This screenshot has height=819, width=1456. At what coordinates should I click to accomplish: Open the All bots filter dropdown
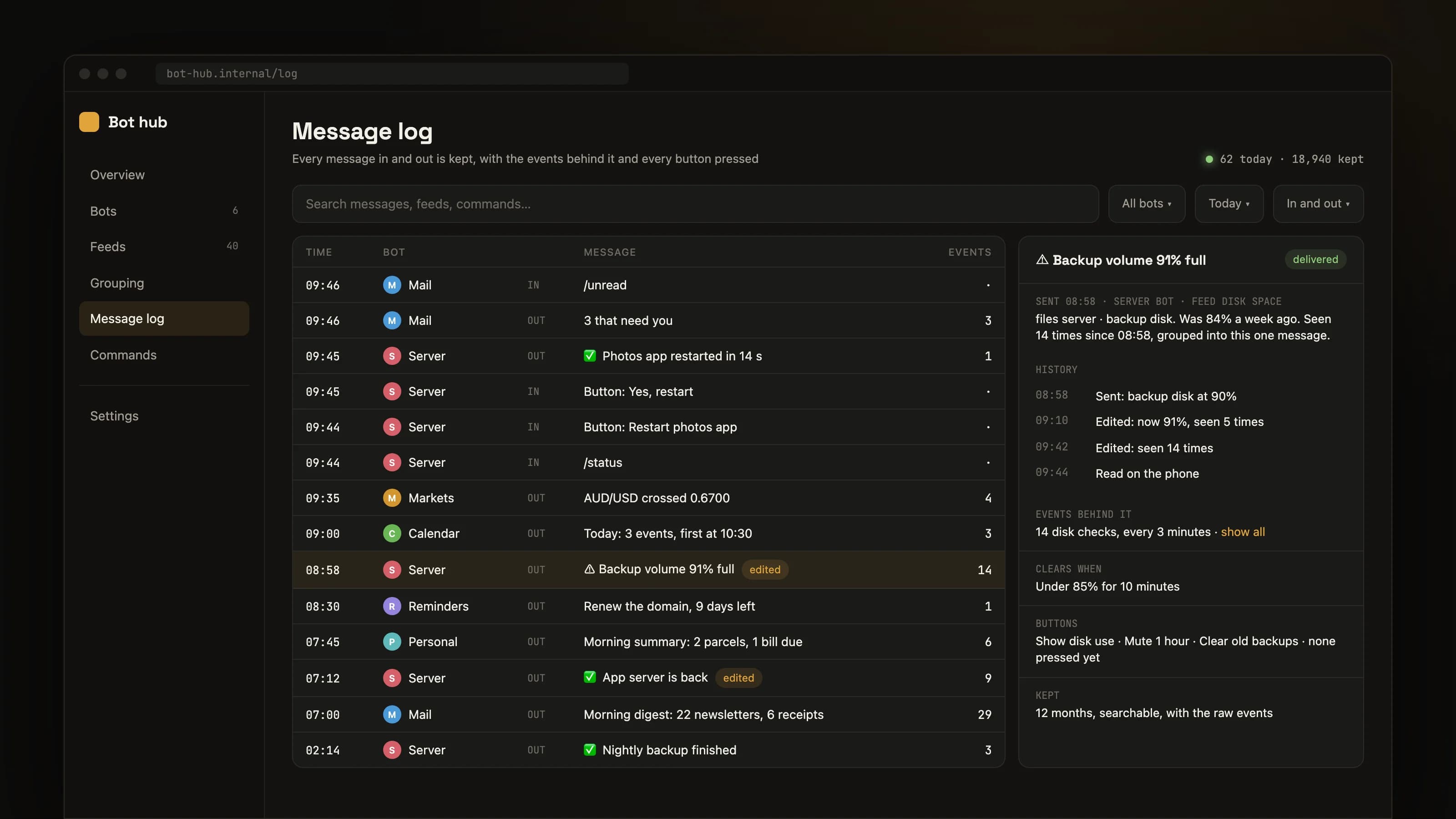point(1146,203)
